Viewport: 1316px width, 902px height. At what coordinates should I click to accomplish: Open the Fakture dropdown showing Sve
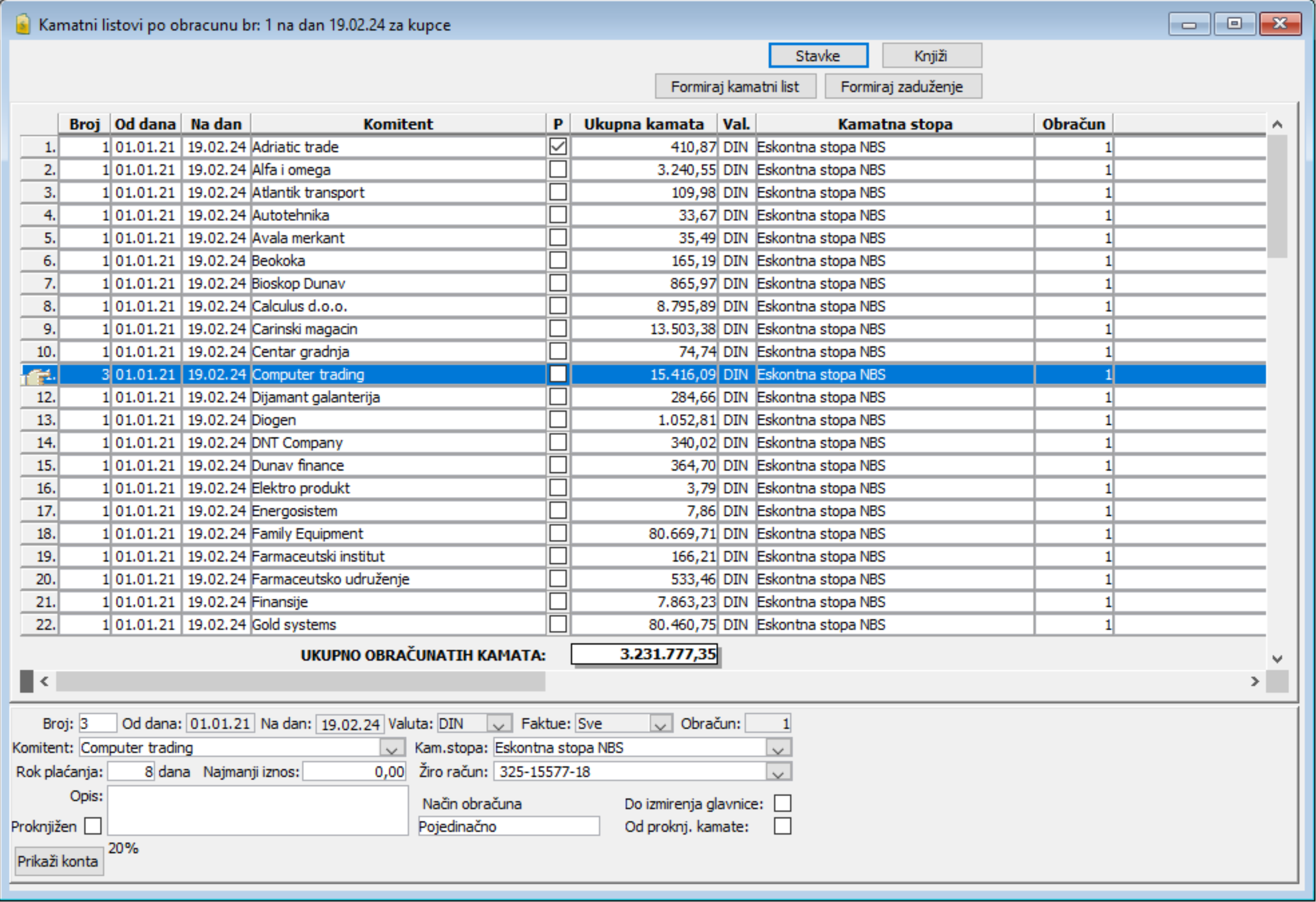660,724
